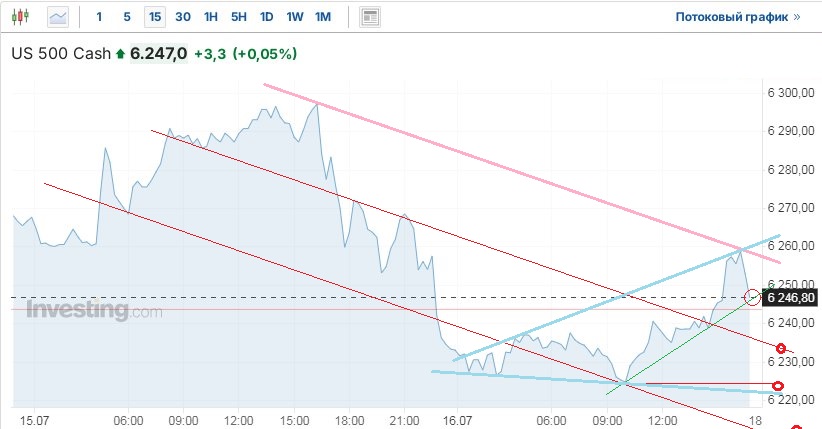Switch to 1H interval
The image size is (822, 429).
[210, 17]
